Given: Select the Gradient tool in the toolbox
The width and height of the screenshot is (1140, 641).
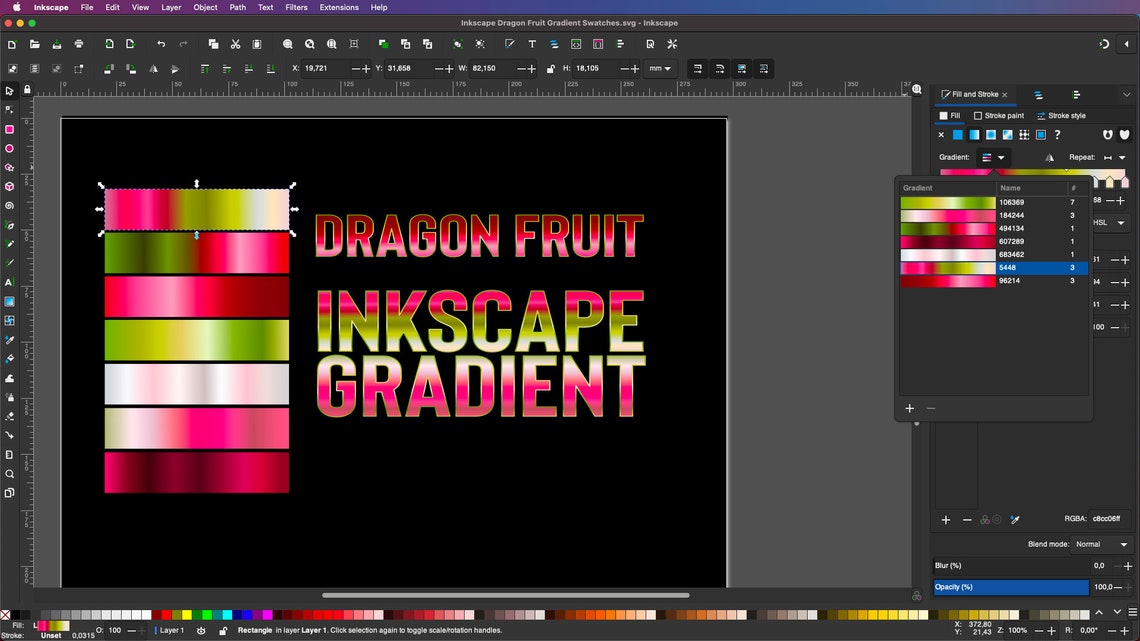Looking at the screenshot, I should click(11, 301).
